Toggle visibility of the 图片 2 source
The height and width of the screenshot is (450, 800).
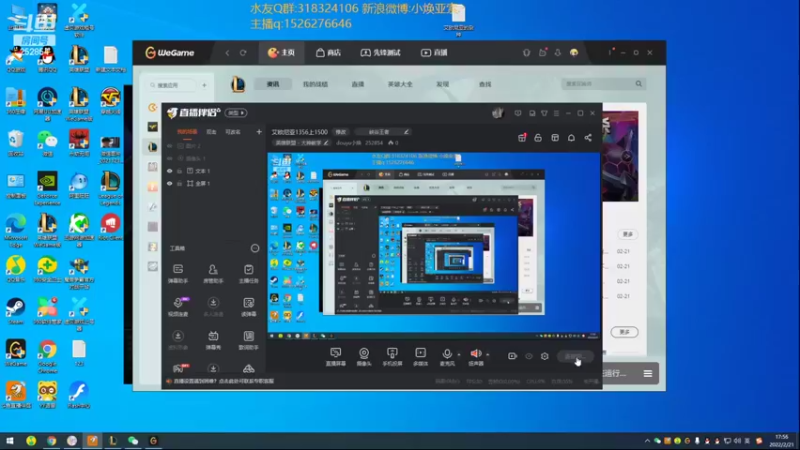[170, 146]
